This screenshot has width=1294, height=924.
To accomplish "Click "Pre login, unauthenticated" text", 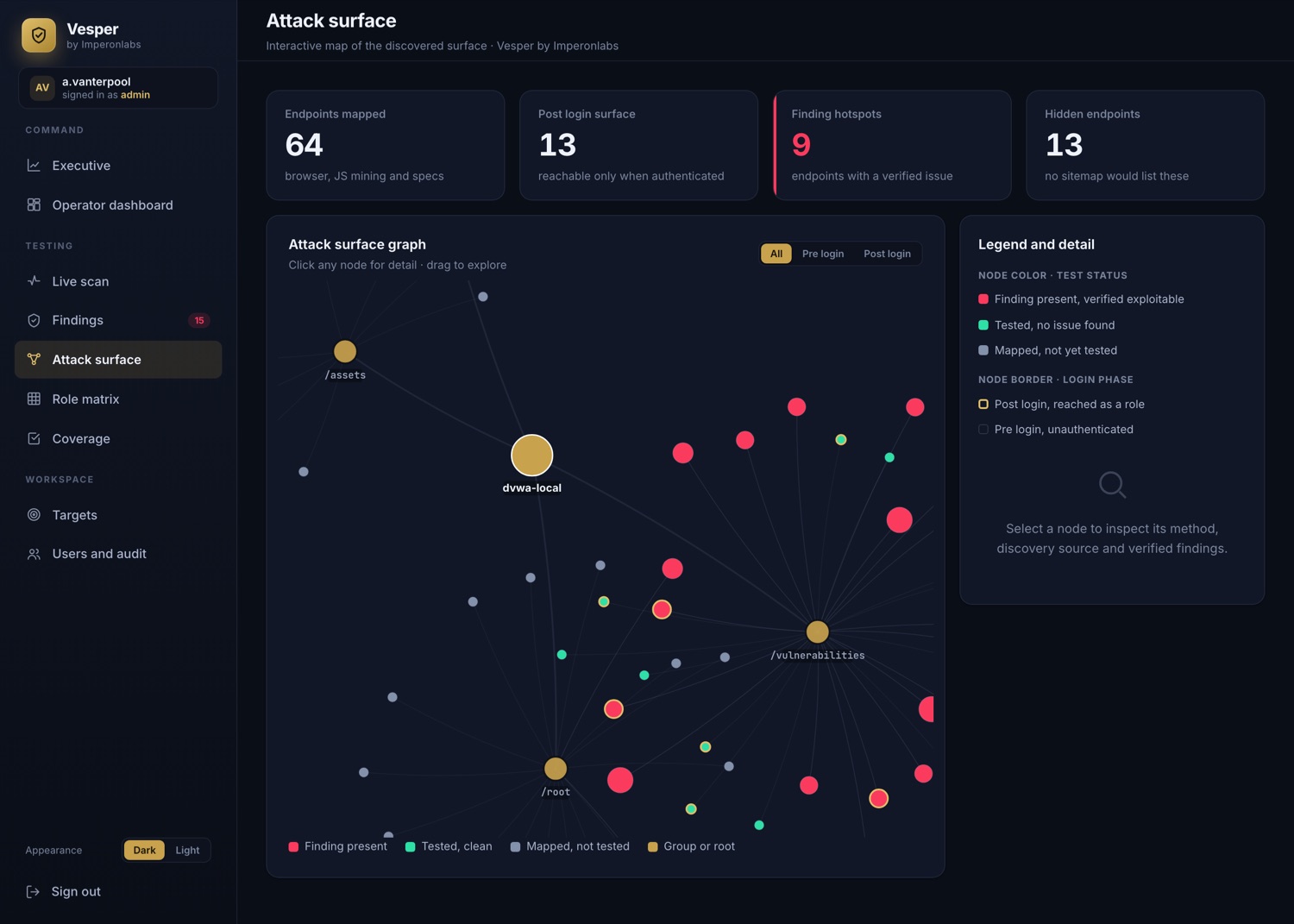I will tap(1064, 429).
